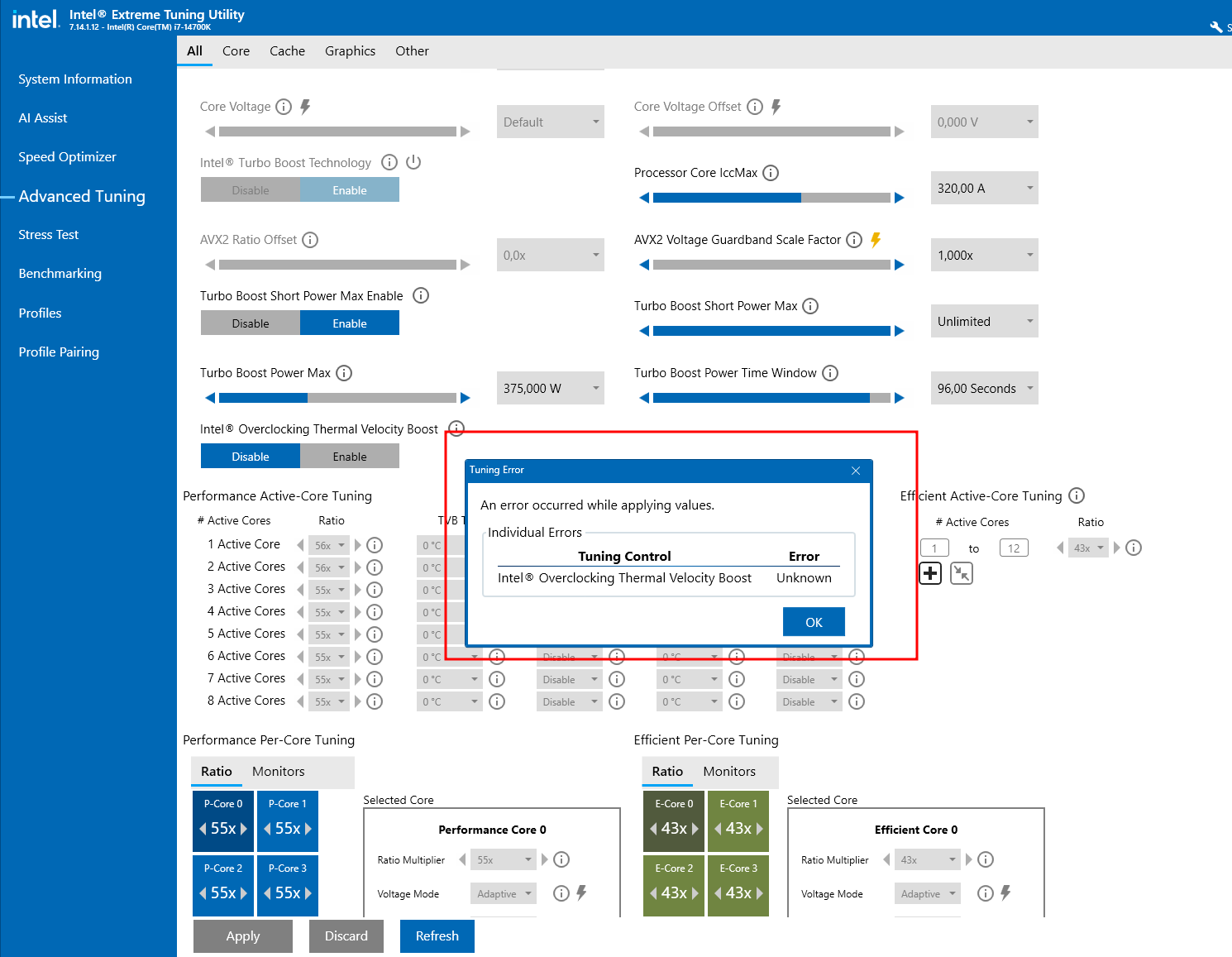The image size is (1232, 957).
Task: Click the info icon beside Turbo Boost Power Time Window
Action: pos(830,373)
